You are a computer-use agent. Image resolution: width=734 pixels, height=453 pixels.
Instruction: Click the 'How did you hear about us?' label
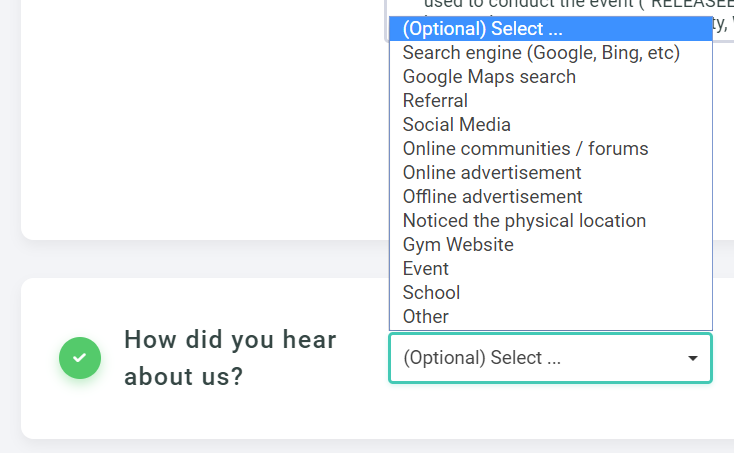coord(230,358)
